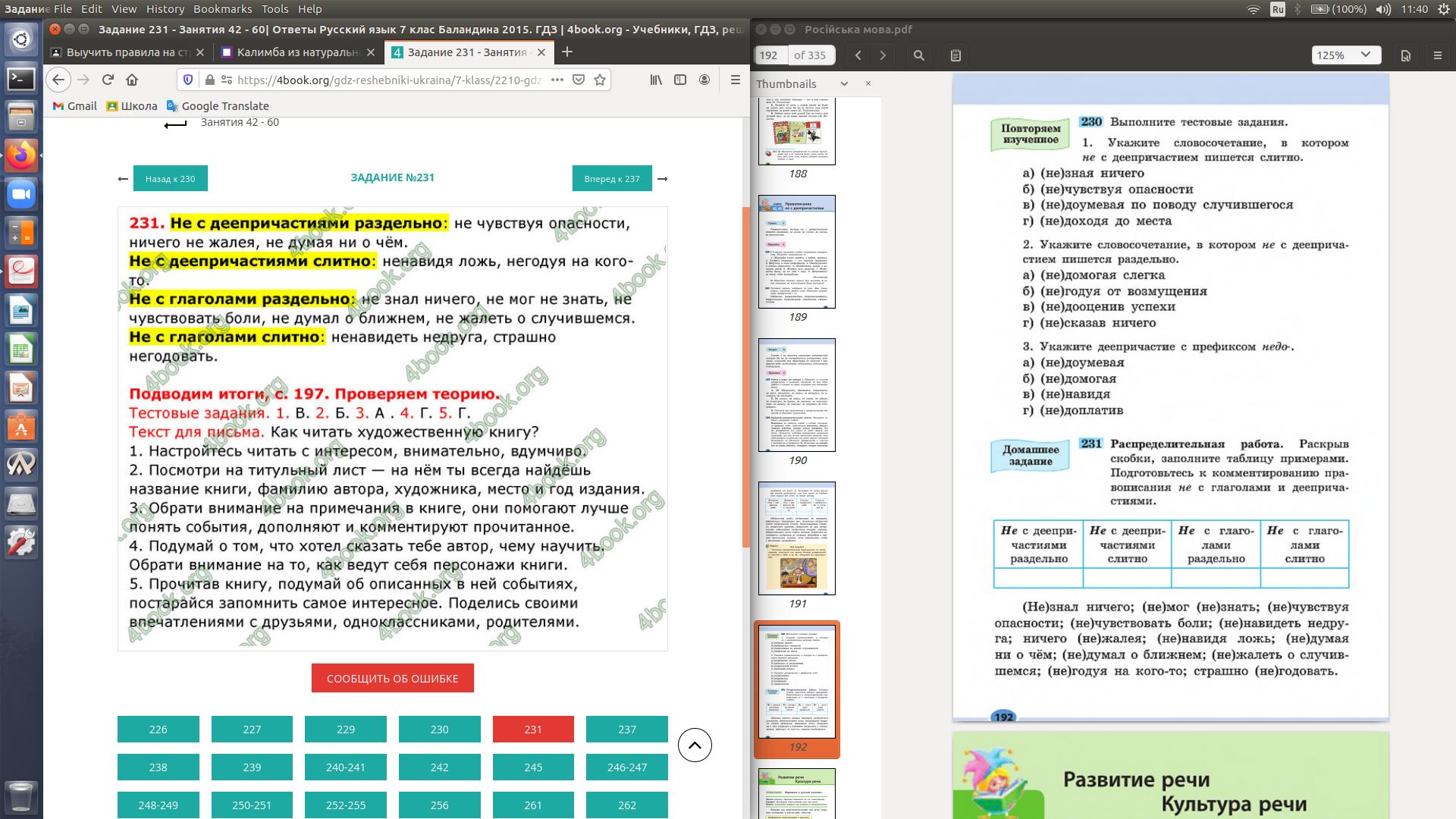1456x819 pixels.
Task: Go to next PDF page
Action: click(x=883, y=55)
